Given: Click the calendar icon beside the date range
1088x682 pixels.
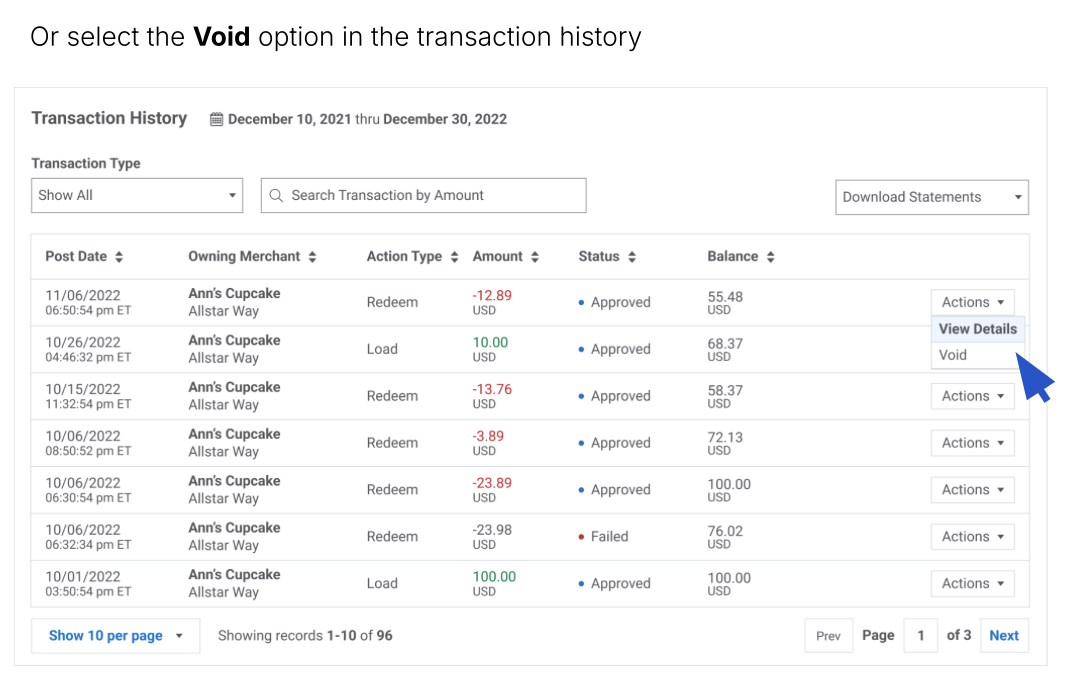Looking at the screenshot, I should click(216, 119).
